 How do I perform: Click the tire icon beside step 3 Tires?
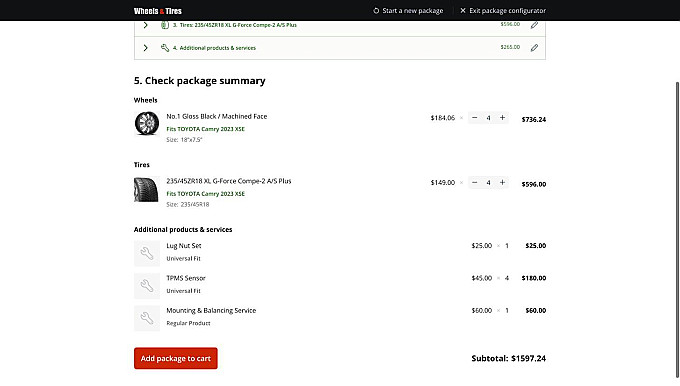click(165, 25)
